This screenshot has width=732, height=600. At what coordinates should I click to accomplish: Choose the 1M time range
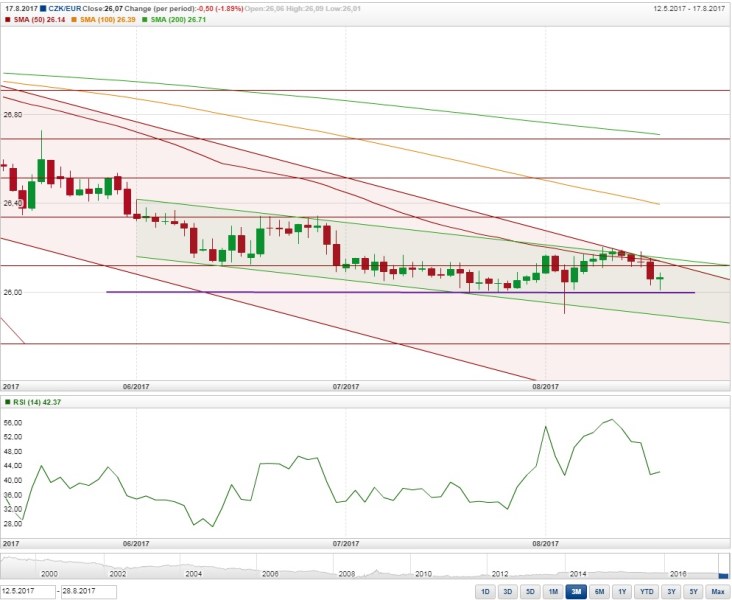point(553,592)
